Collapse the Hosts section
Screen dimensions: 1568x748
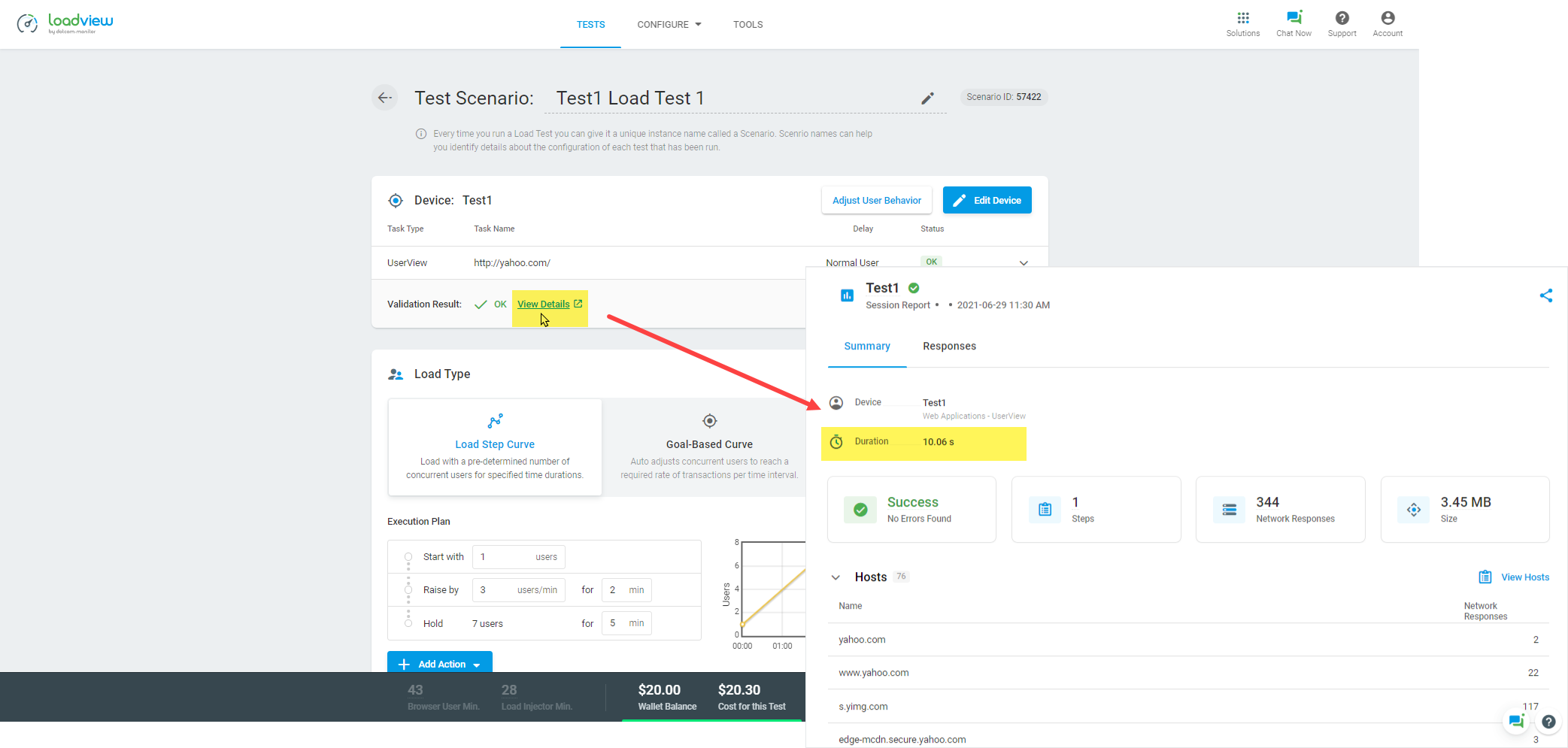[836, 577]
